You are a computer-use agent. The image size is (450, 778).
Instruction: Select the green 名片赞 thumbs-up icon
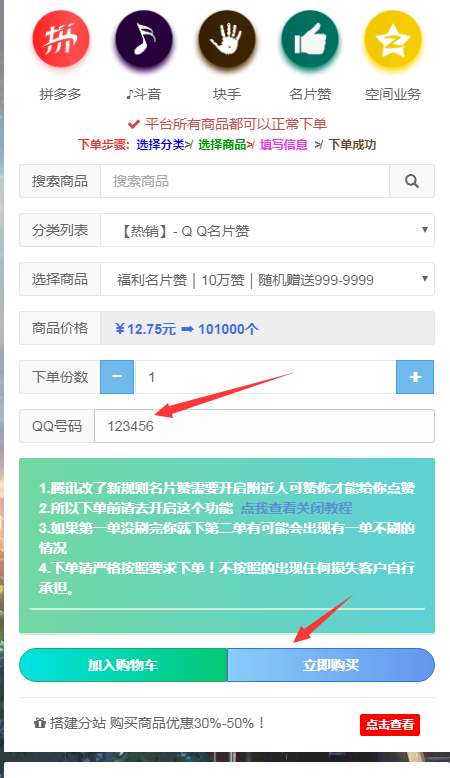click(310, 39)
